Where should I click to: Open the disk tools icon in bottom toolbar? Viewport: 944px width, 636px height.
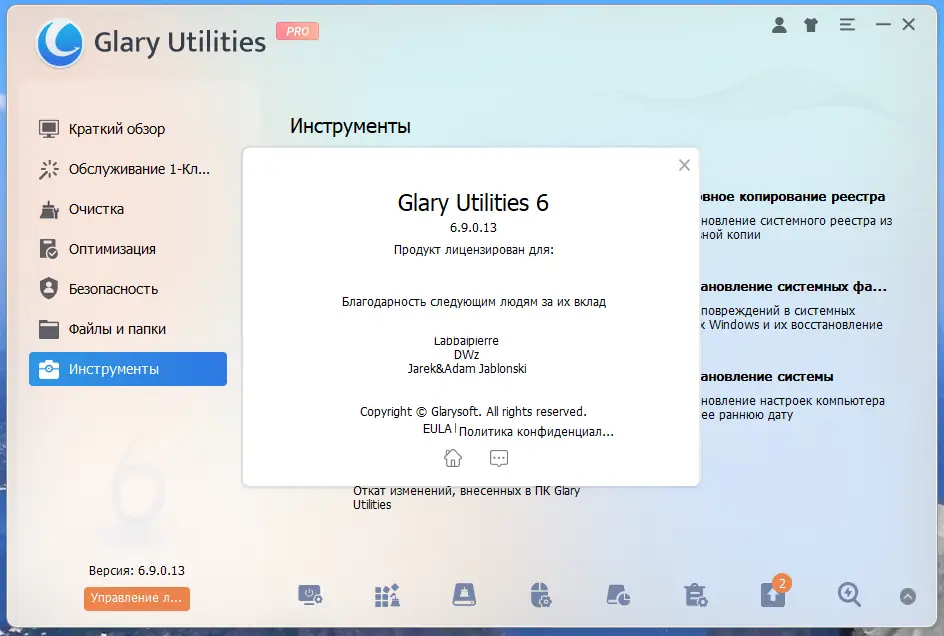[x=463, y=595]
